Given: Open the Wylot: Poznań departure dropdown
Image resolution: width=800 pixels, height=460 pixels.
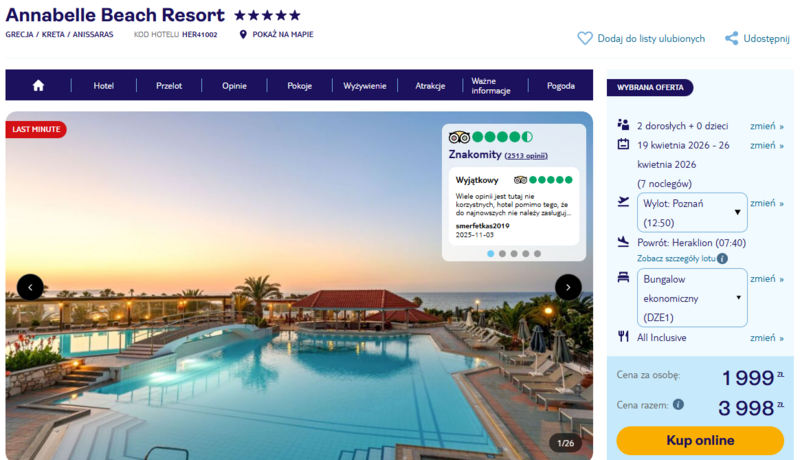Looking at the screenshot, I should 692,212.
